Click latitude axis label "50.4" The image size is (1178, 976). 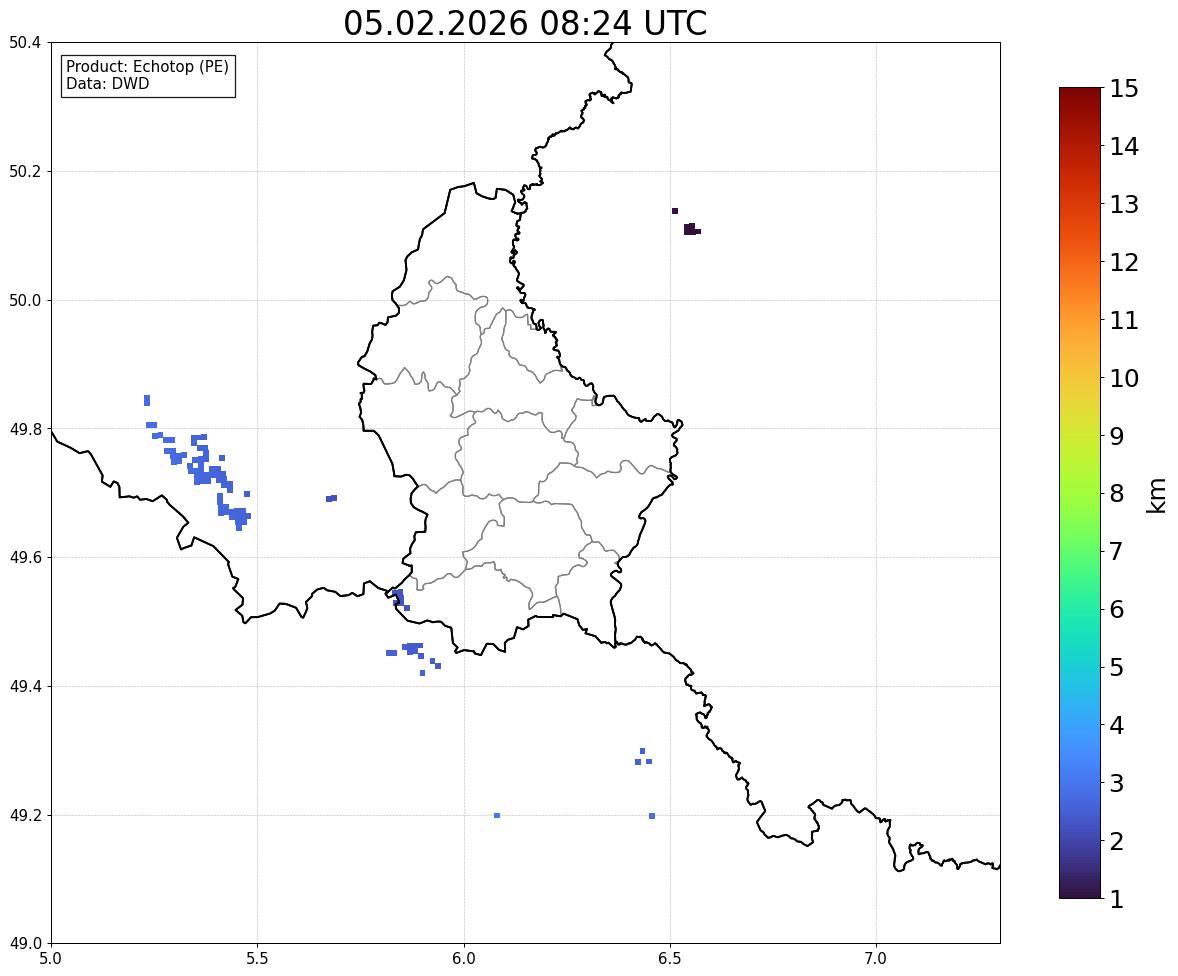[25, 43]
